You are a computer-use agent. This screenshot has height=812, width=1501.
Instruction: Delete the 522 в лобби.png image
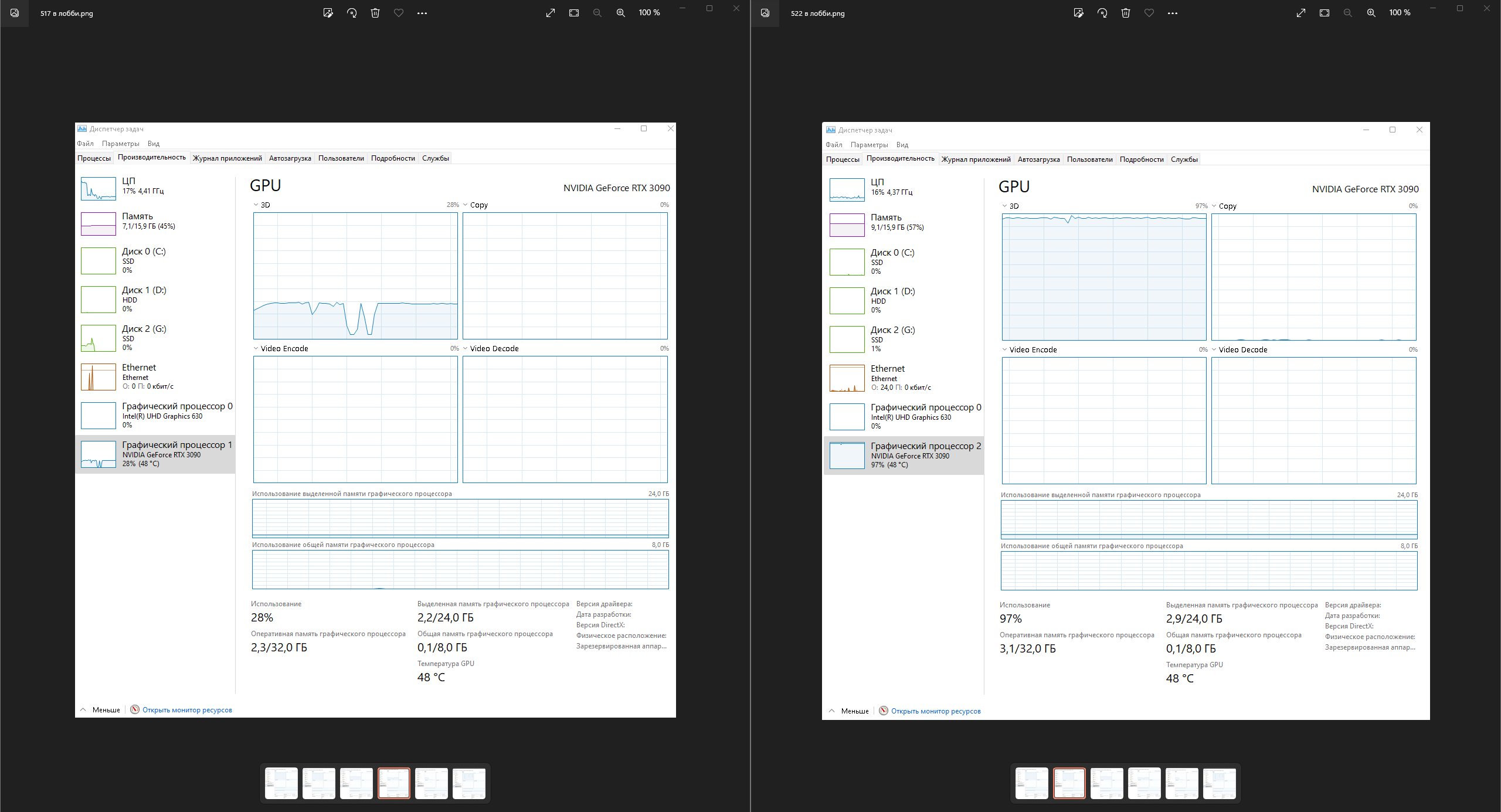click(1125, 13)
